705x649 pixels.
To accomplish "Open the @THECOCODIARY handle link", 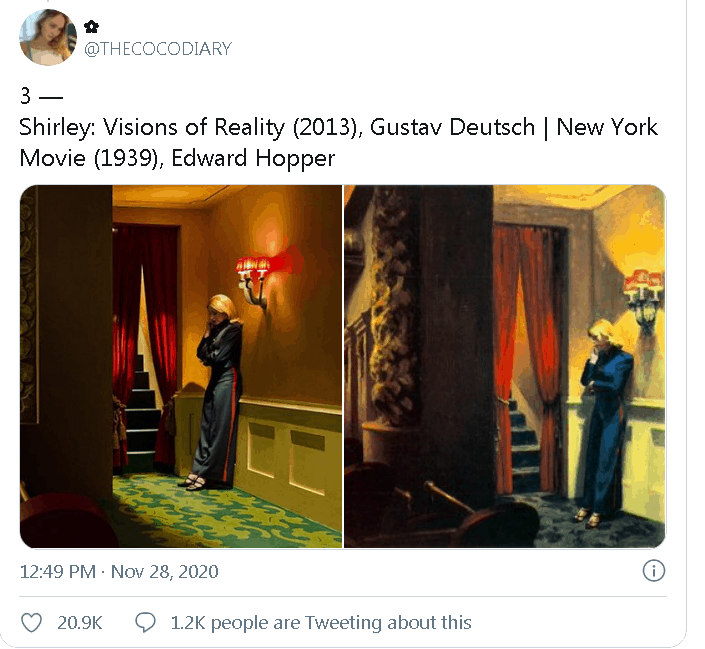I will (x=157, y=49).
